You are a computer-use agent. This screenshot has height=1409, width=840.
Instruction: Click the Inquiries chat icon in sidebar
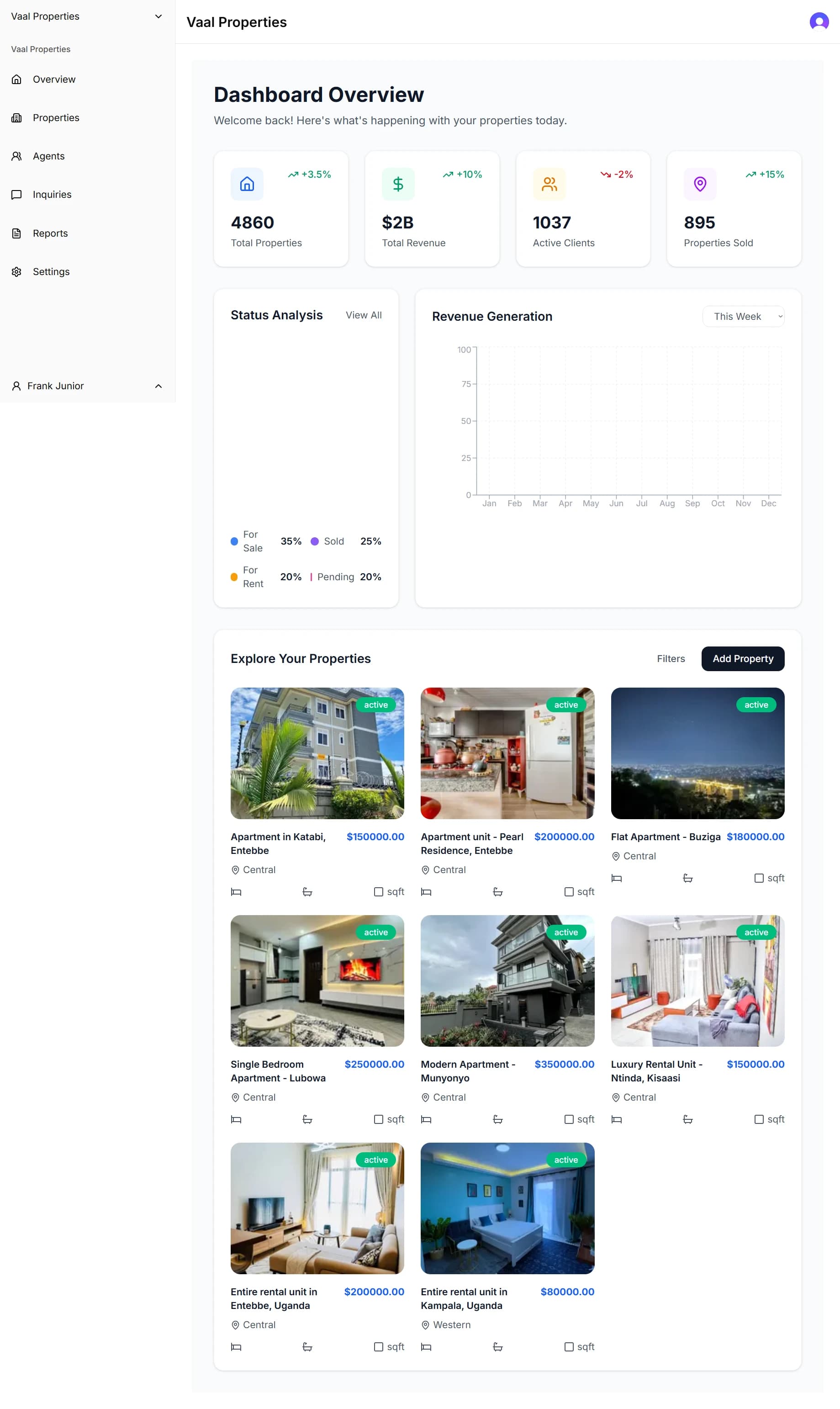(x=16, y=195)
